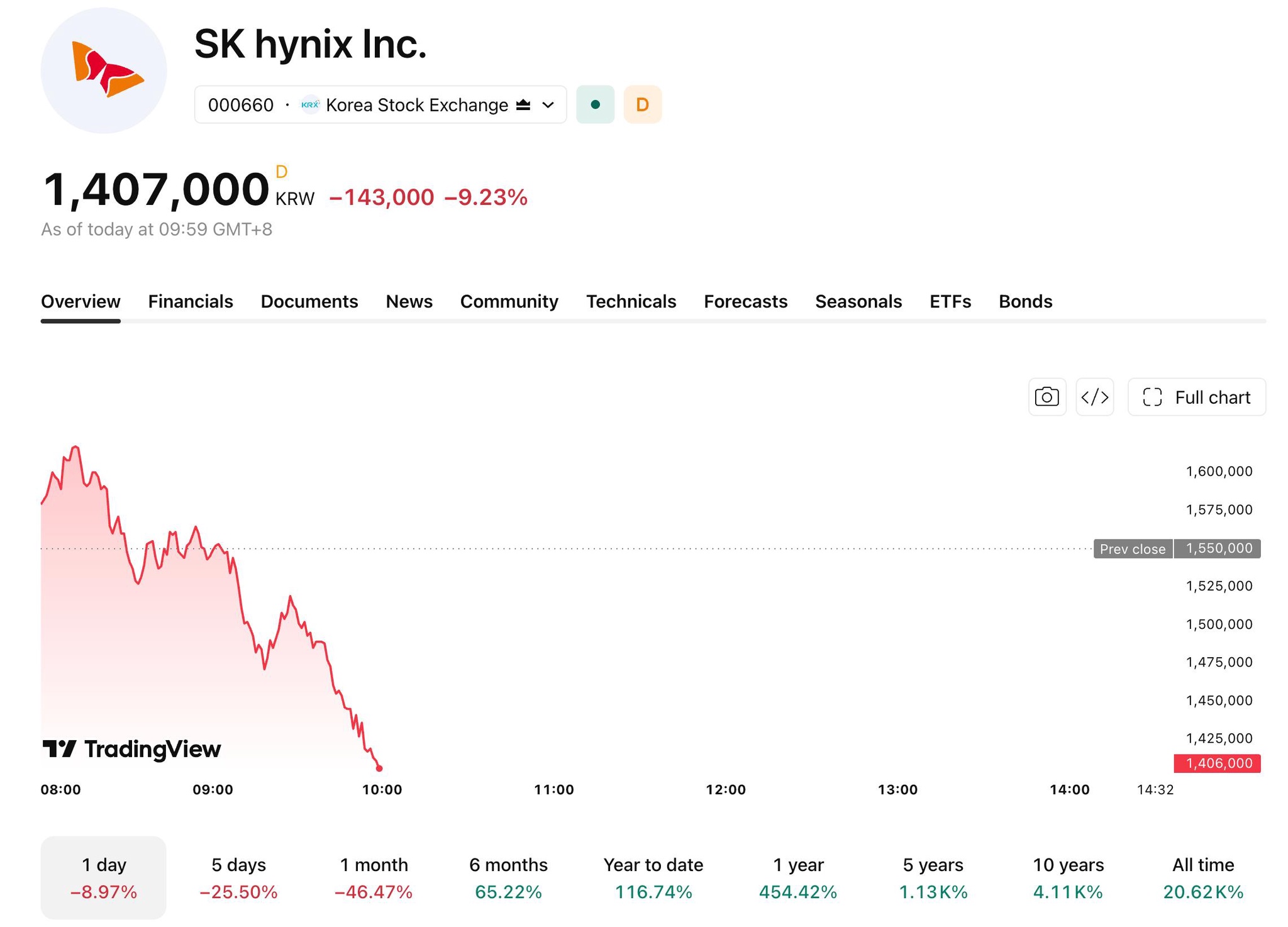Select the 1 day range
This screenshot has width=1288, height=927.
point(104,877)
